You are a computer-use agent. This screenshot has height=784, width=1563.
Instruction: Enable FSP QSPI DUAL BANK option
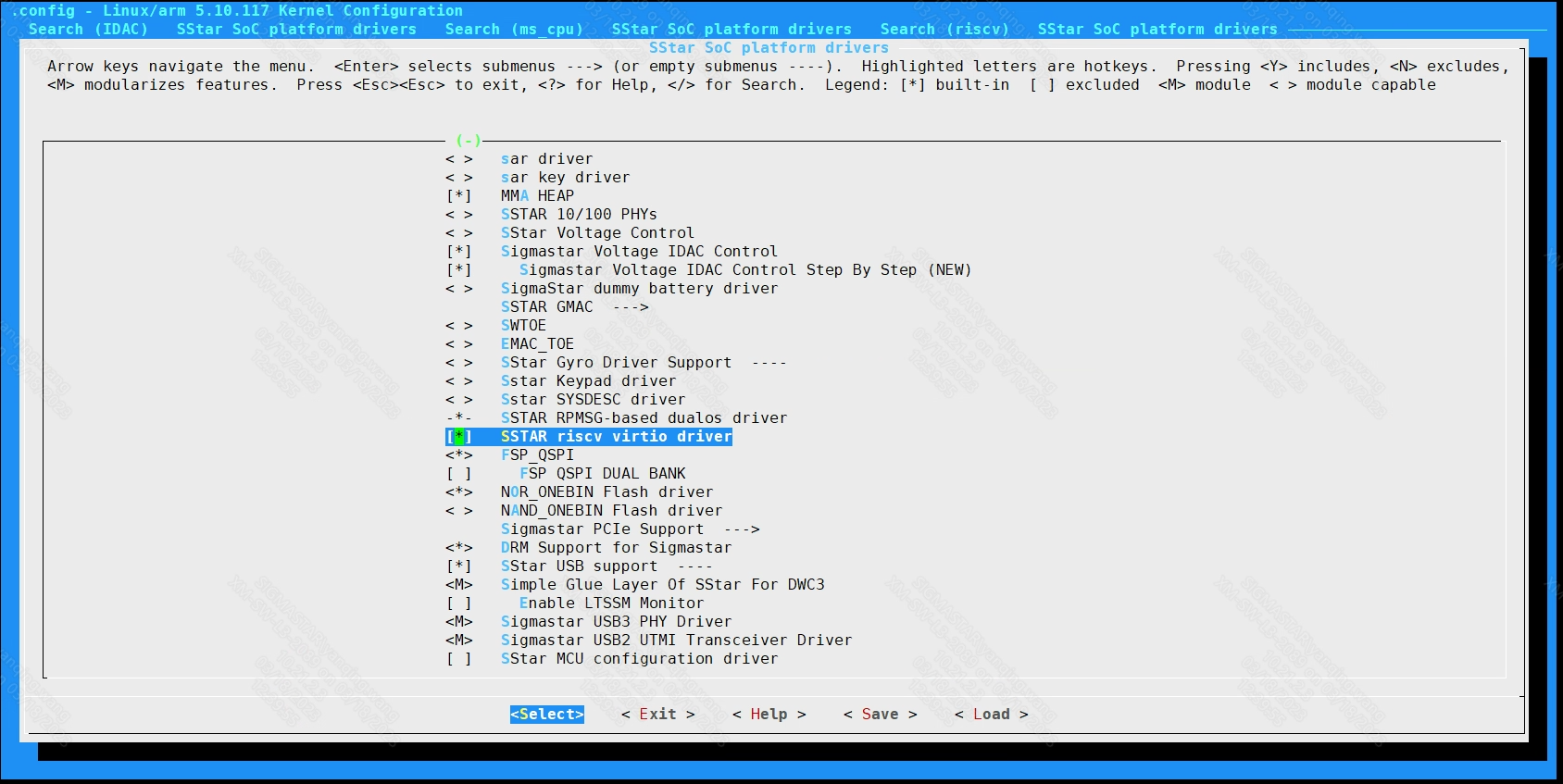pyautogui.click(x=459, y=474)
